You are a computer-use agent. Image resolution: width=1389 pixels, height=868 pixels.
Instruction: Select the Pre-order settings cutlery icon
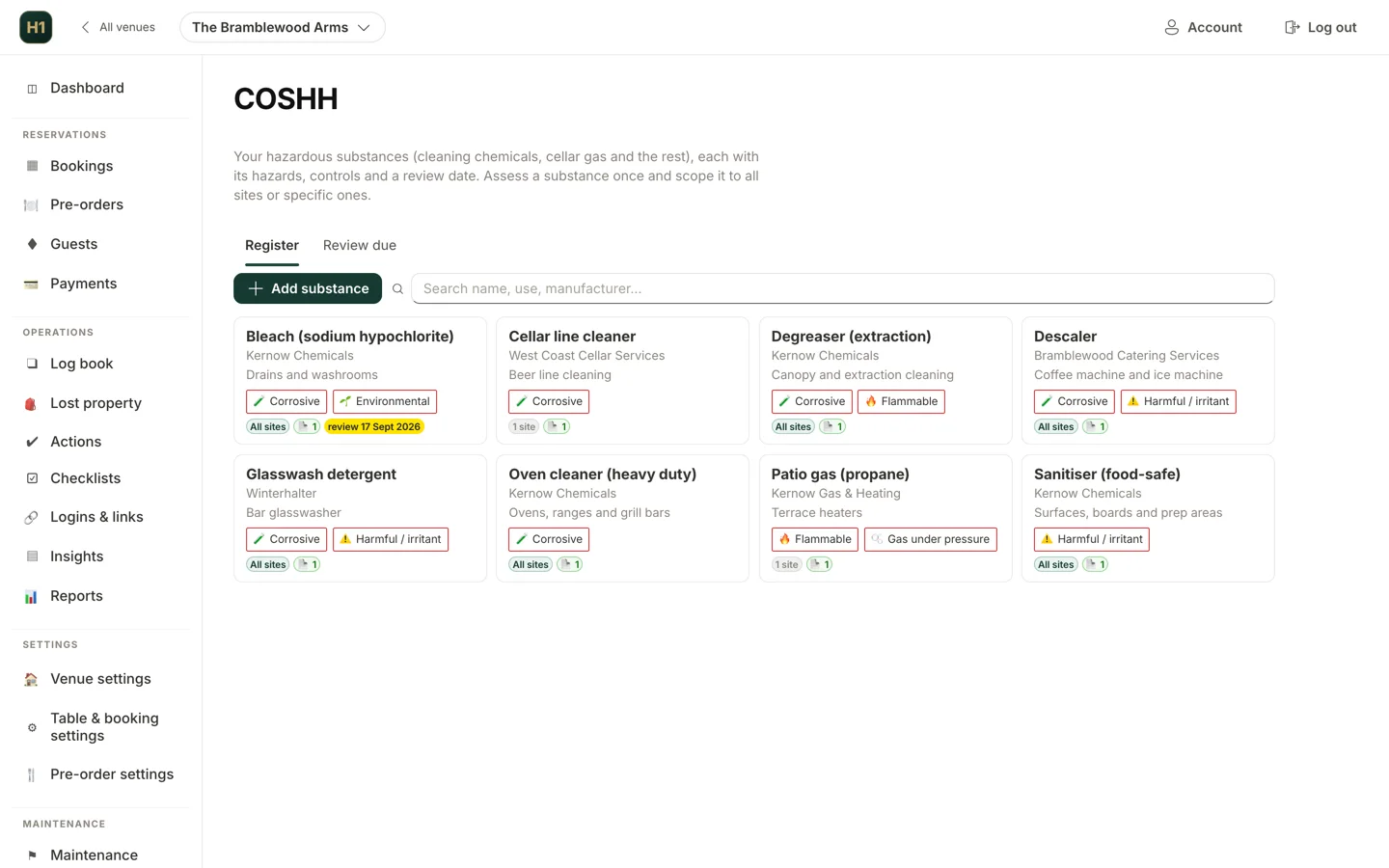[x=32, y=774]
